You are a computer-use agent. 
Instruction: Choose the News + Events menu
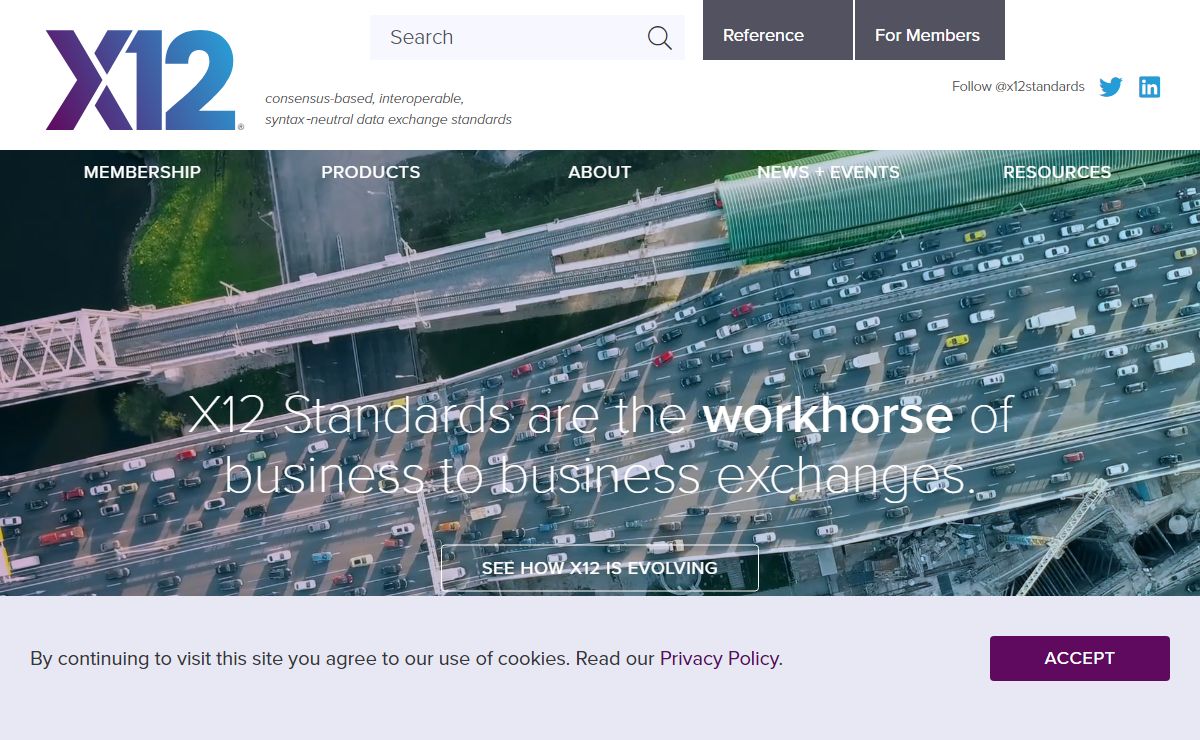click(x=828, y=172)
